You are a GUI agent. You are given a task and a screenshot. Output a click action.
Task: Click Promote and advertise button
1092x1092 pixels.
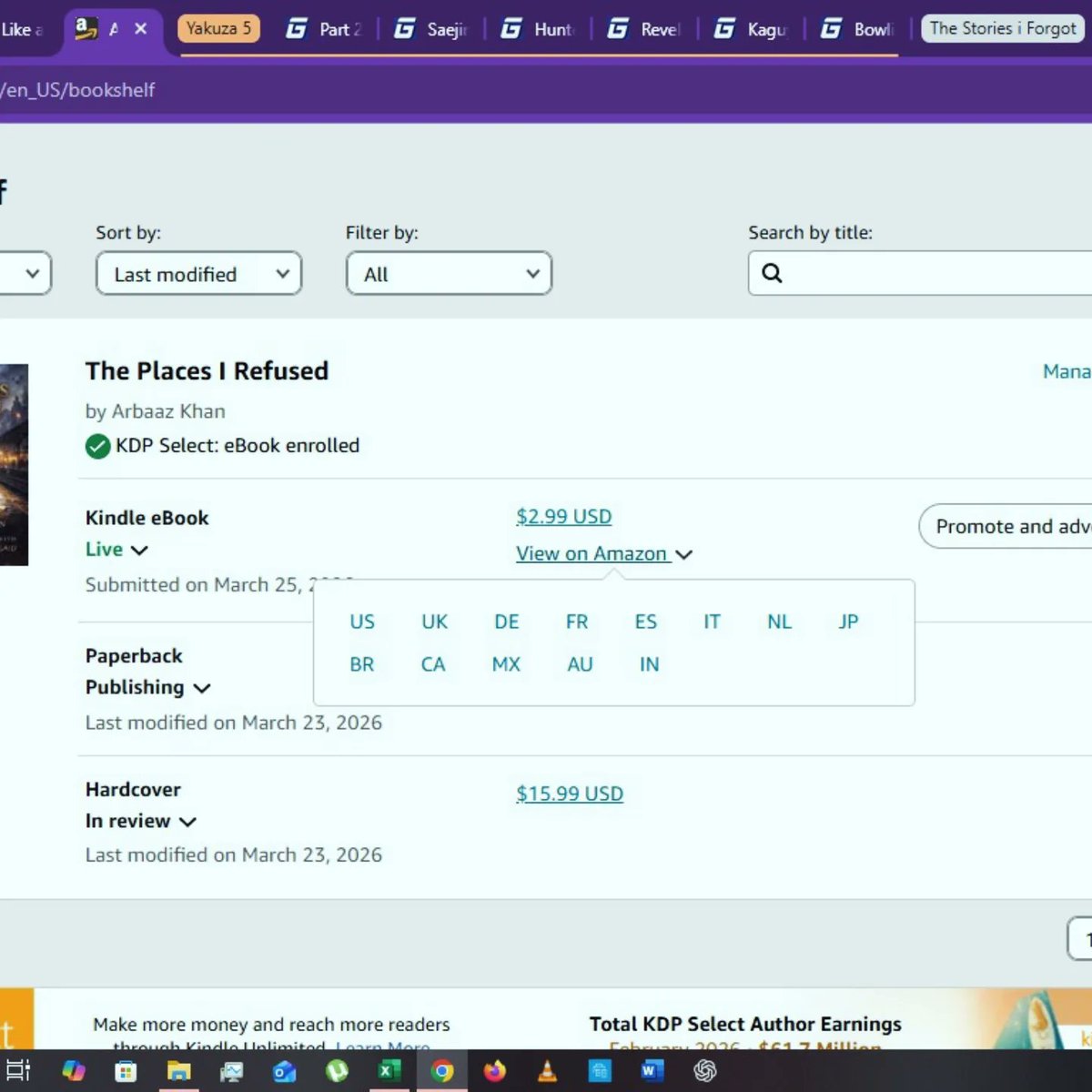pyautogui.click(x=1006, y=527)
